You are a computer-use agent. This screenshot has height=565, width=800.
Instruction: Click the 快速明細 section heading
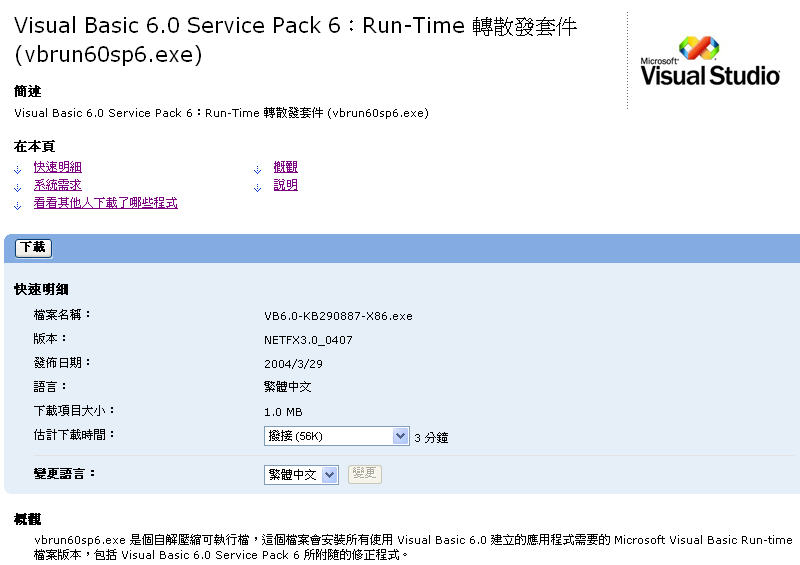41,289
